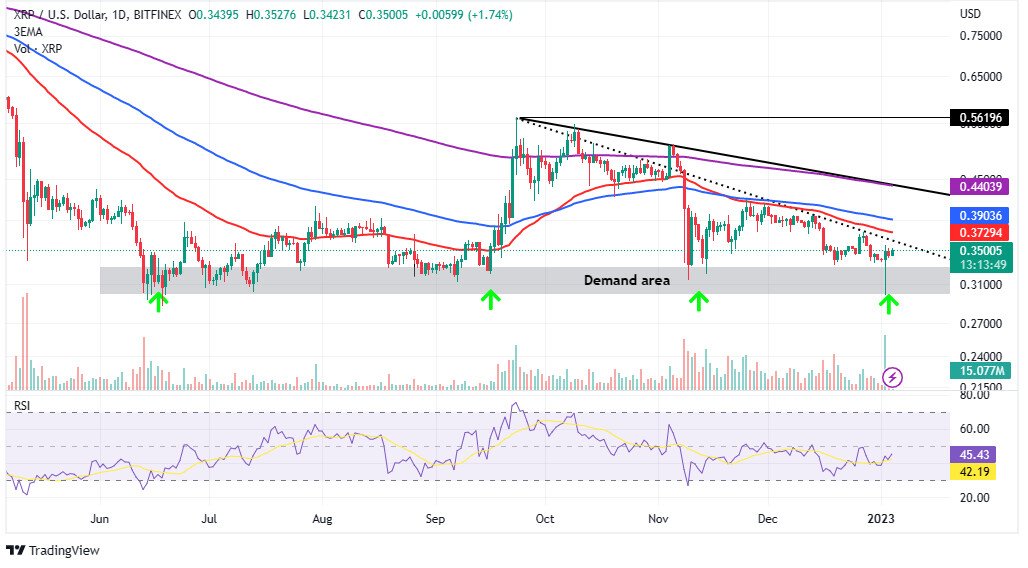The image size is (1028, 568).
Task: Click the blue 0.39036 EMA price label
Action: click(x=980, y=215)
